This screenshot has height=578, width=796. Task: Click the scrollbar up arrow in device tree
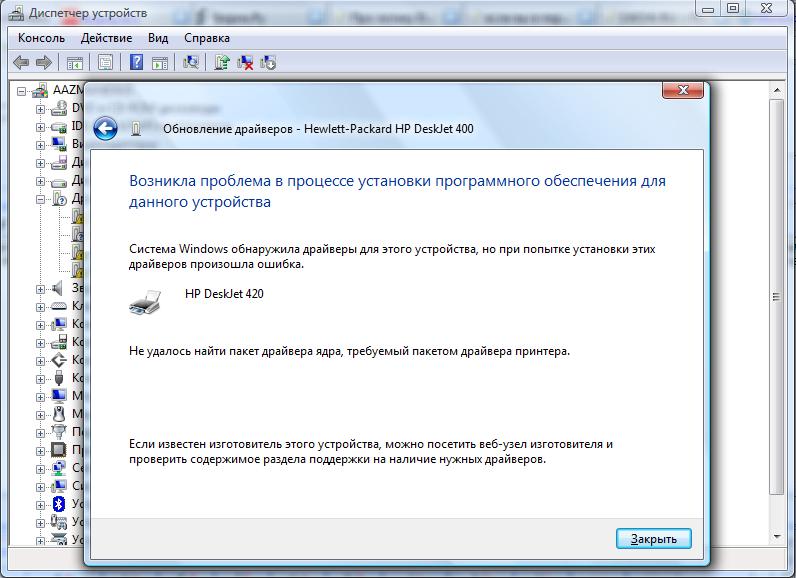(777, 91)
